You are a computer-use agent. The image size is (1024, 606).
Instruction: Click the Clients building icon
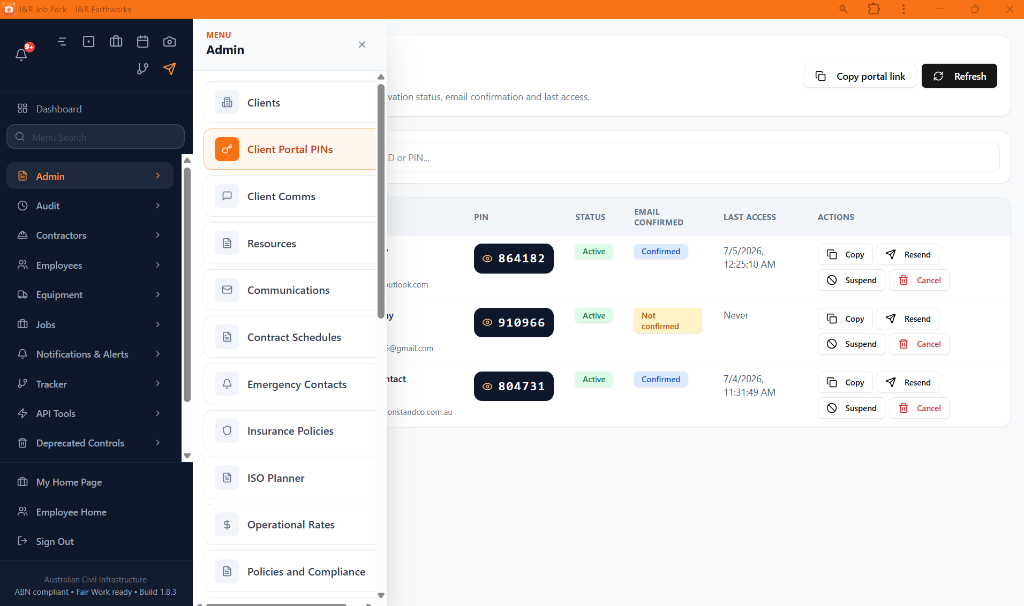coord(227,103)
